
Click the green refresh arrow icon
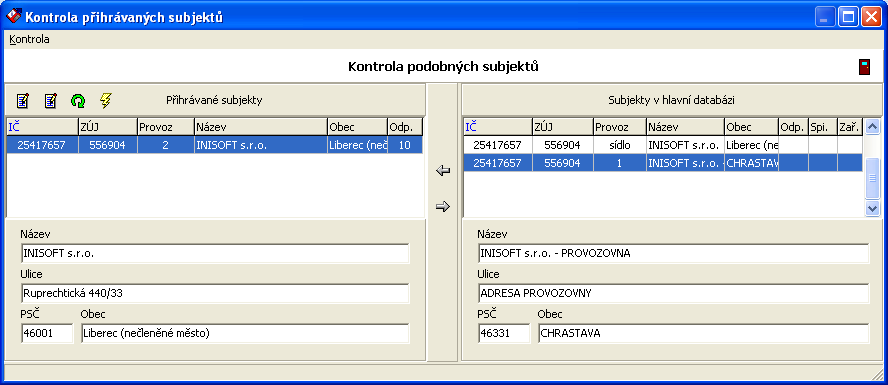pyautogui.click(x=78, y=101)
